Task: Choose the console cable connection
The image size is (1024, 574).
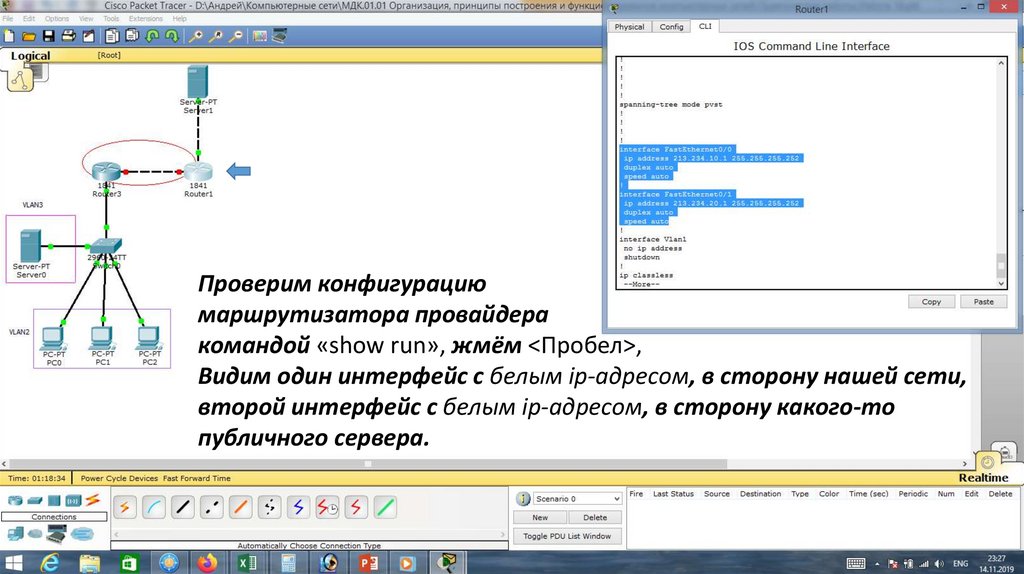Action: click(153, 507)
